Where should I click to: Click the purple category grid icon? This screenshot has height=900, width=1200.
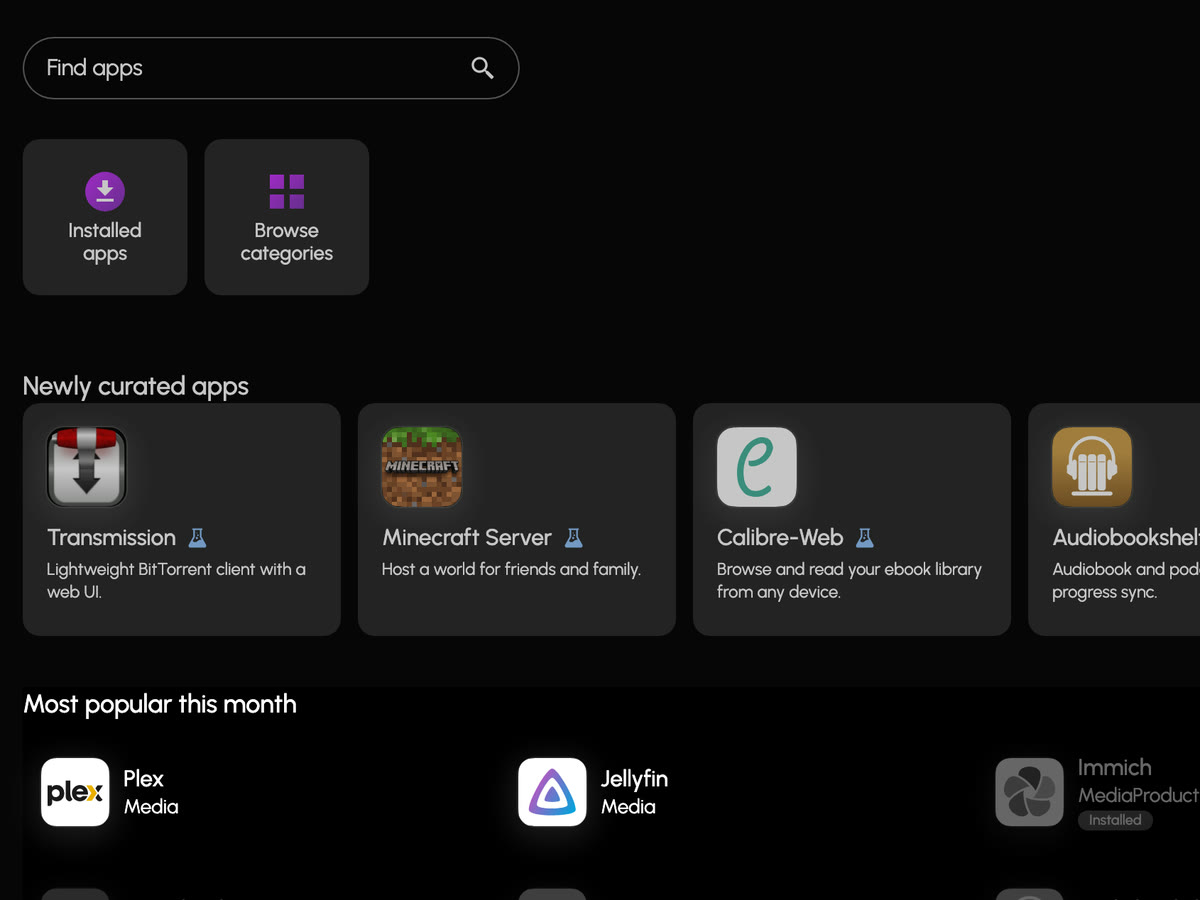pyautogui.click(x=287, y=191)
